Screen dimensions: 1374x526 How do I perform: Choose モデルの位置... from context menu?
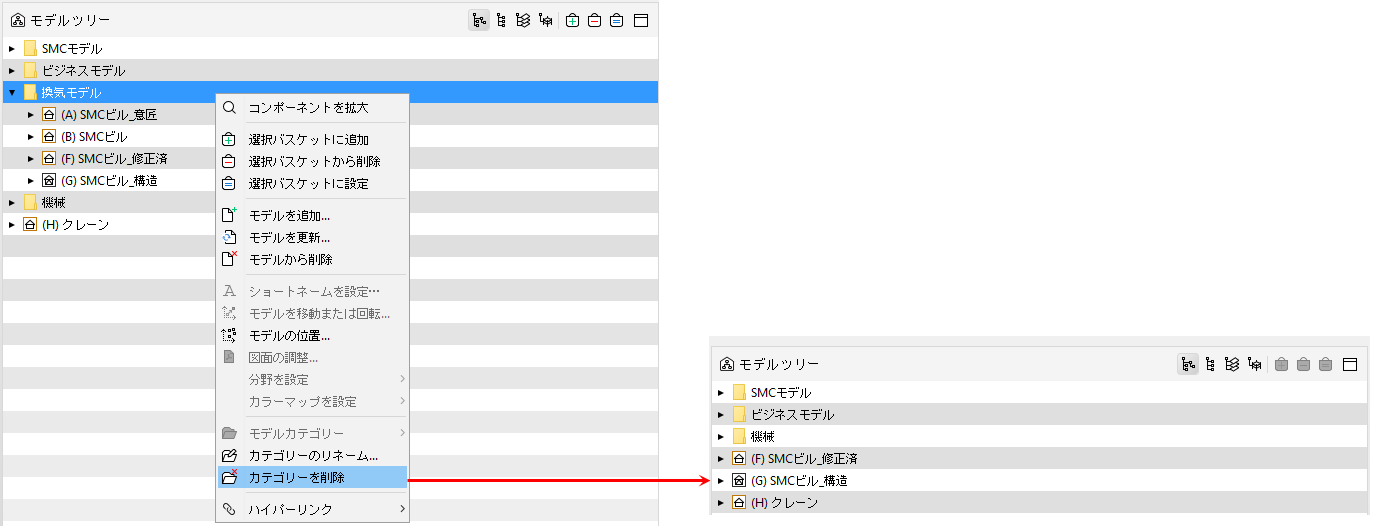pos(313,335)
